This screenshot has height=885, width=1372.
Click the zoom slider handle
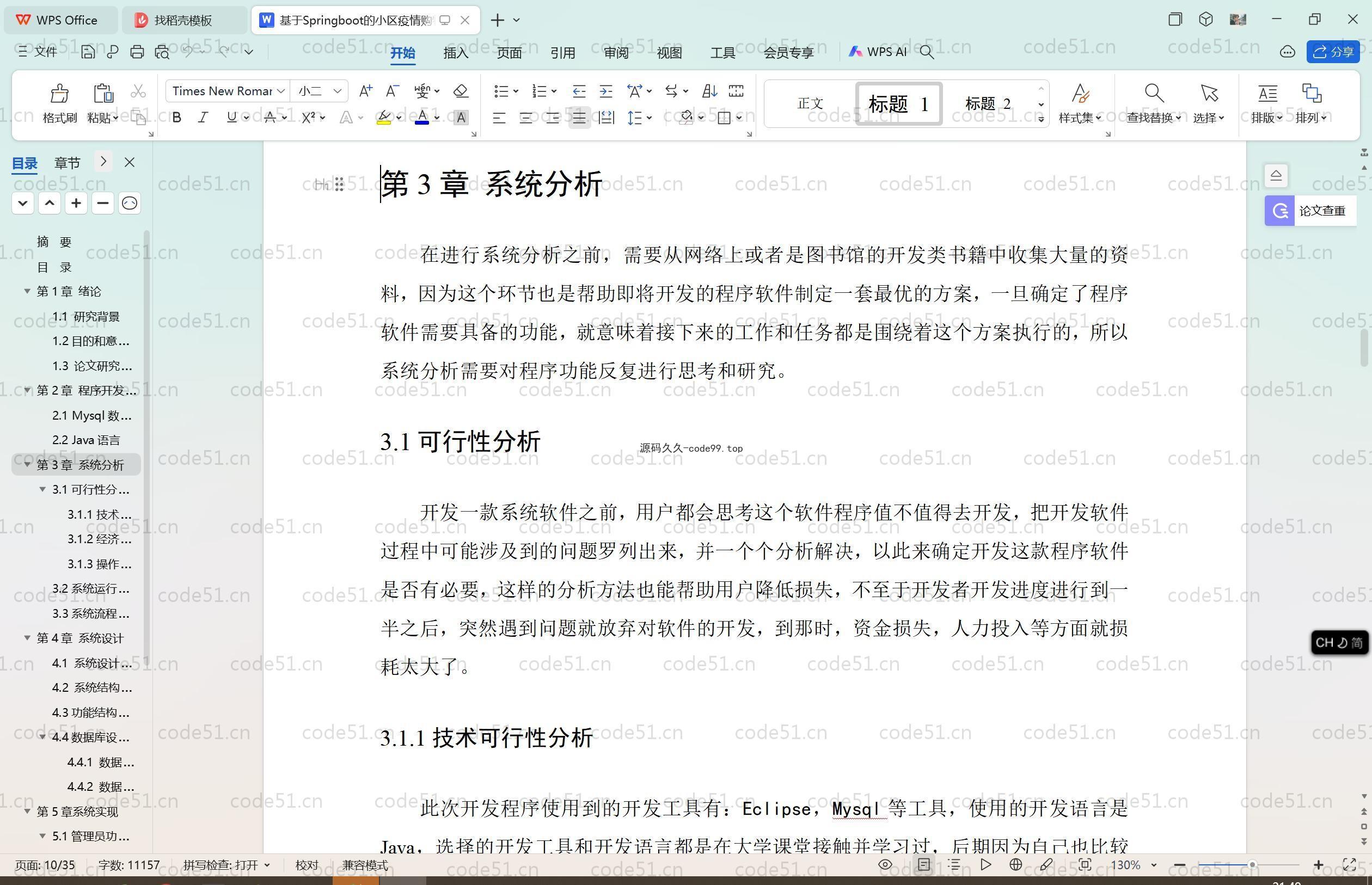coord(1252,864)
